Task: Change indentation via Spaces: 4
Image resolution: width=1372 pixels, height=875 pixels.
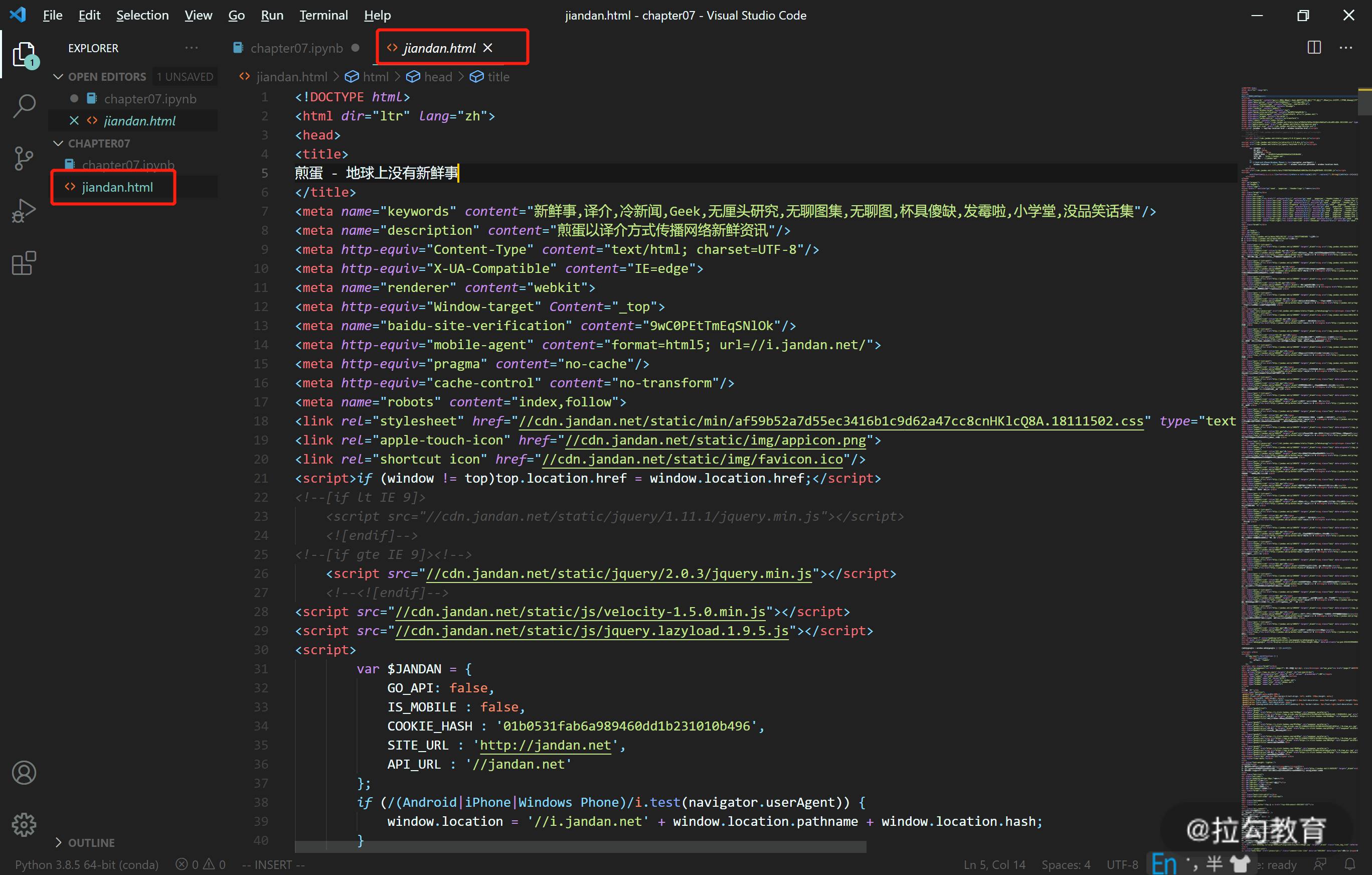Action: pos(1066,864)
